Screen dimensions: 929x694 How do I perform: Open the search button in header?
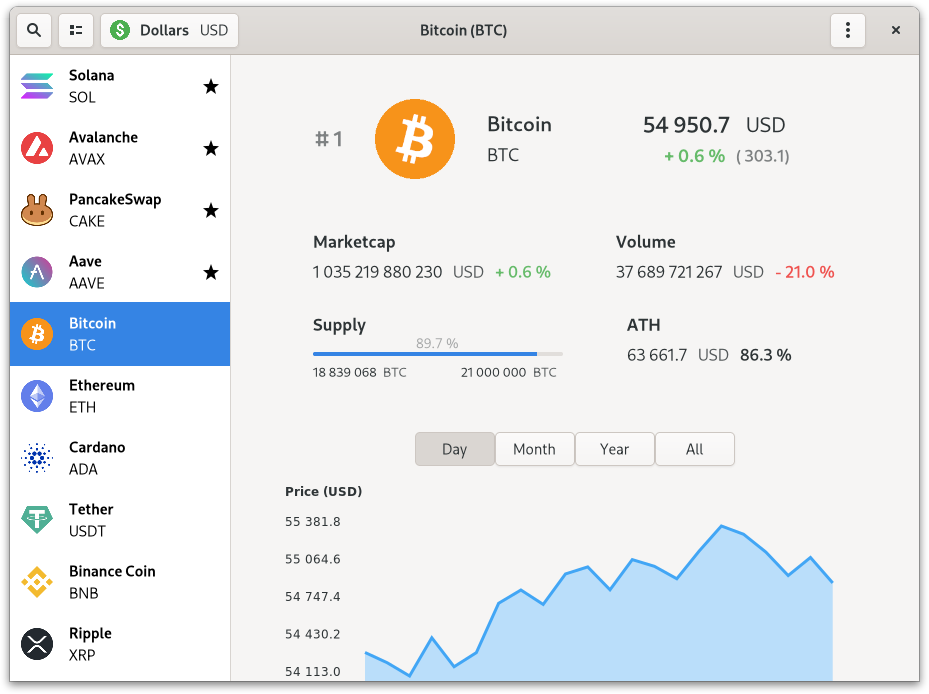[34, 30]
